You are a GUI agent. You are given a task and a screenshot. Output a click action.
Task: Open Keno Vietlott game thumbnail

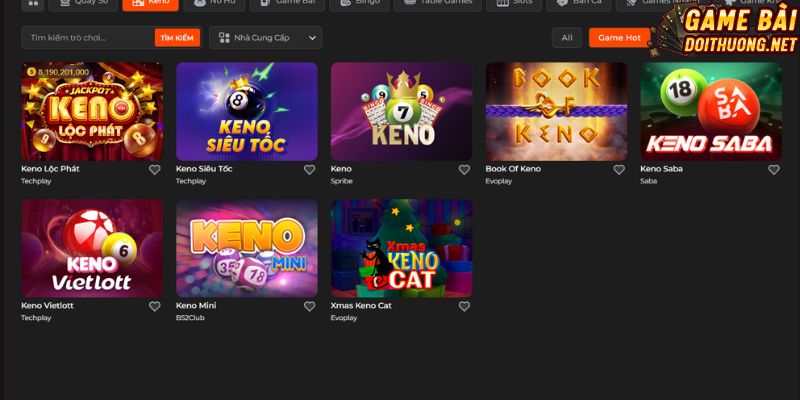(x=92, y=248)
